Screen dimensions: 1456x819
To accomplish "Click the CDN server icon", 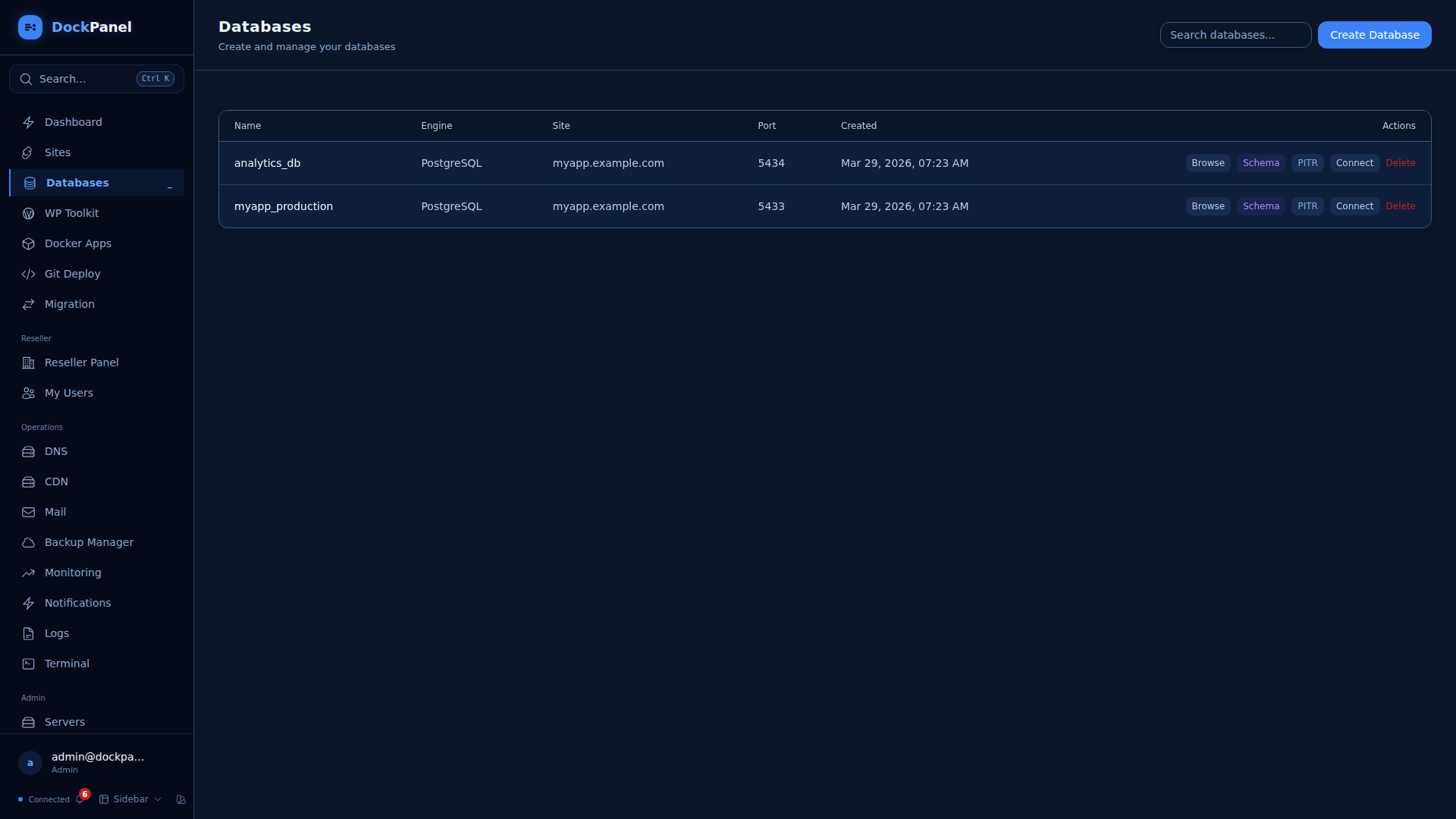I will (x=28, y=482).
